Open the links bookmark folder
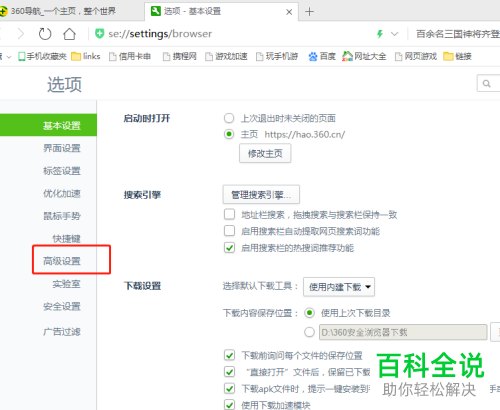The height and width of the screenshot is (410, 500). (x=86, y=57)
